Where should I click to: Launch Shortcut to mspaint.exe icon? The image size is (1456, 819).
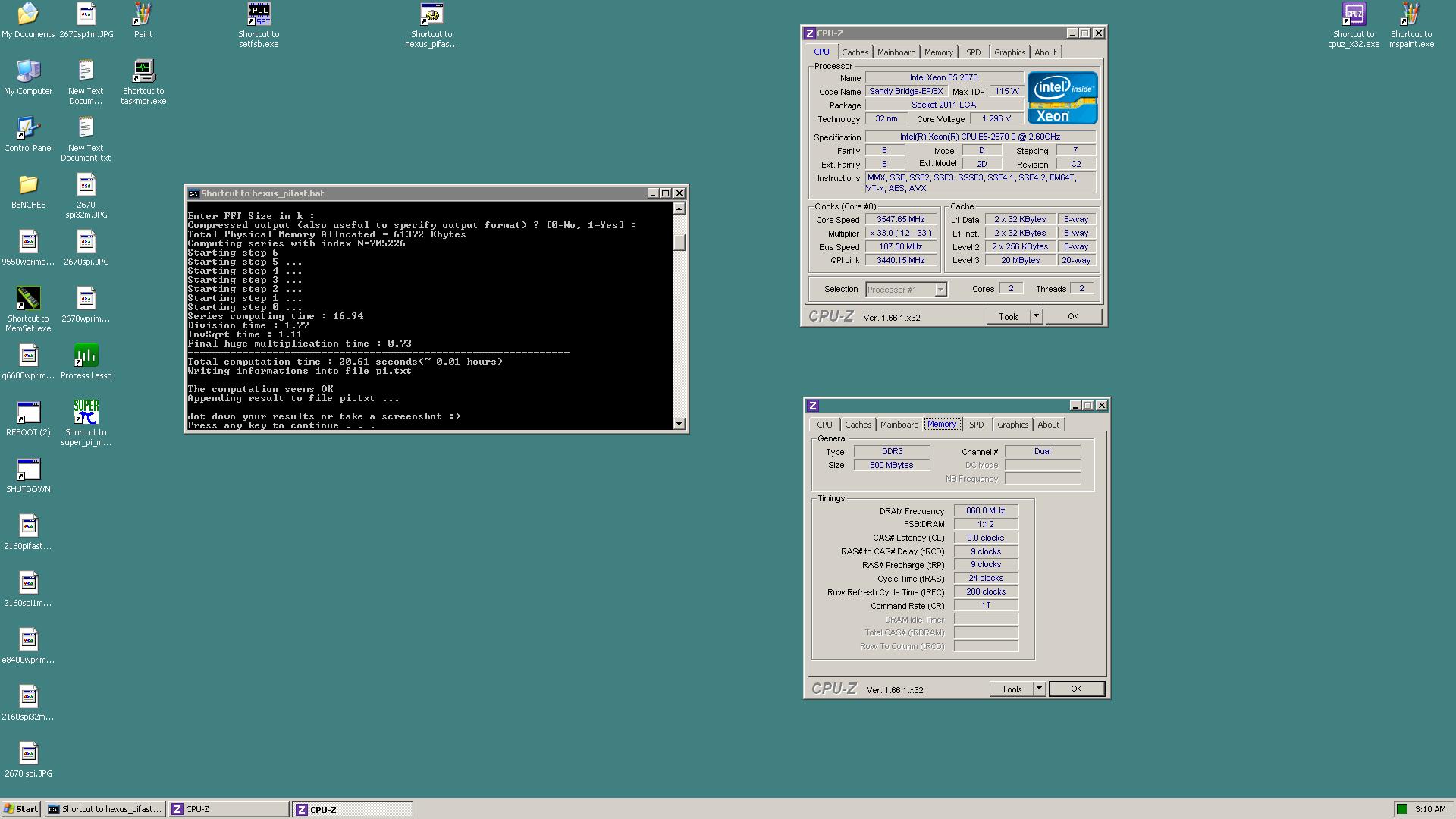(x=1411, y=25)
